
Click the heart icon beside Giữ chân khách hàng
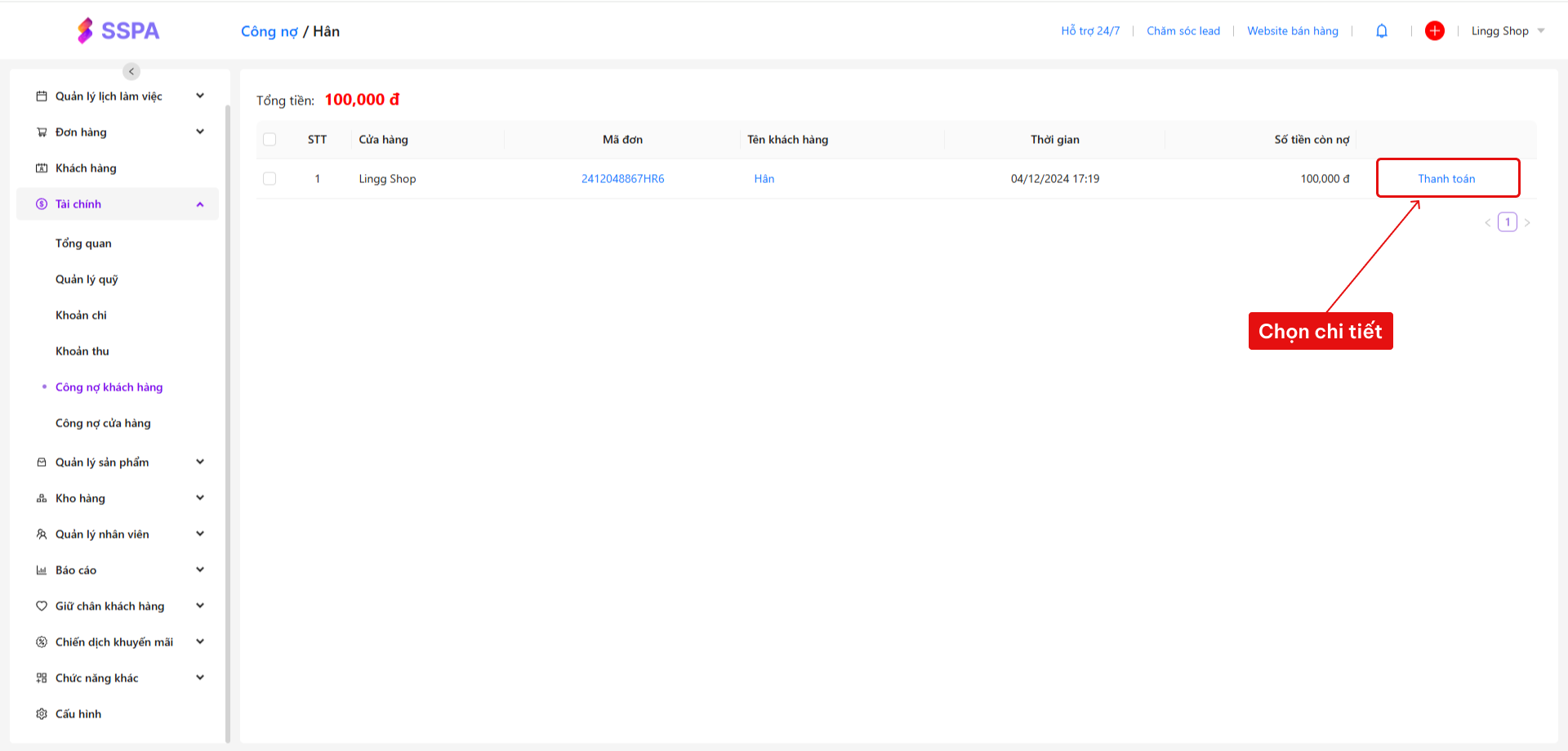[x=42, y=606]
